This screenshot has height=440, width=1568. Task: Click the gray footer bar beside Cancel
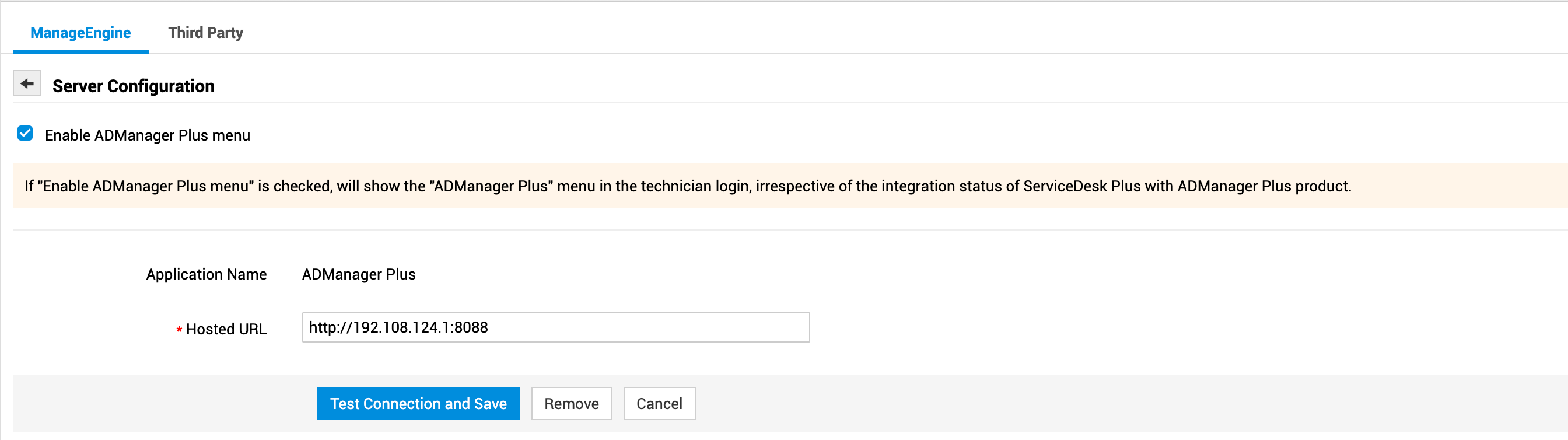(x=1095, y=403)
